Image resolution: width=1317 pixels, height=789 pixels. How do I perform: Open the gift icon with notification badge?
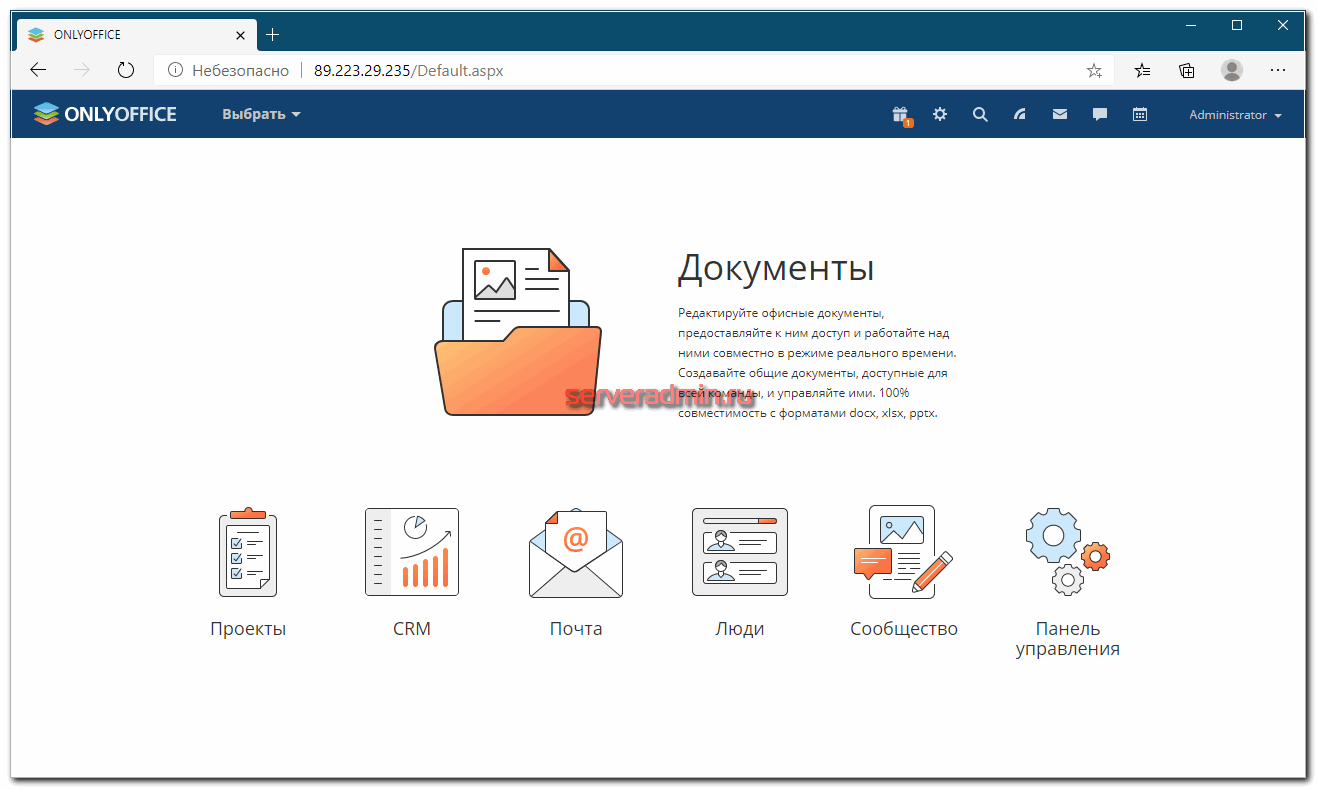point(901,115)
